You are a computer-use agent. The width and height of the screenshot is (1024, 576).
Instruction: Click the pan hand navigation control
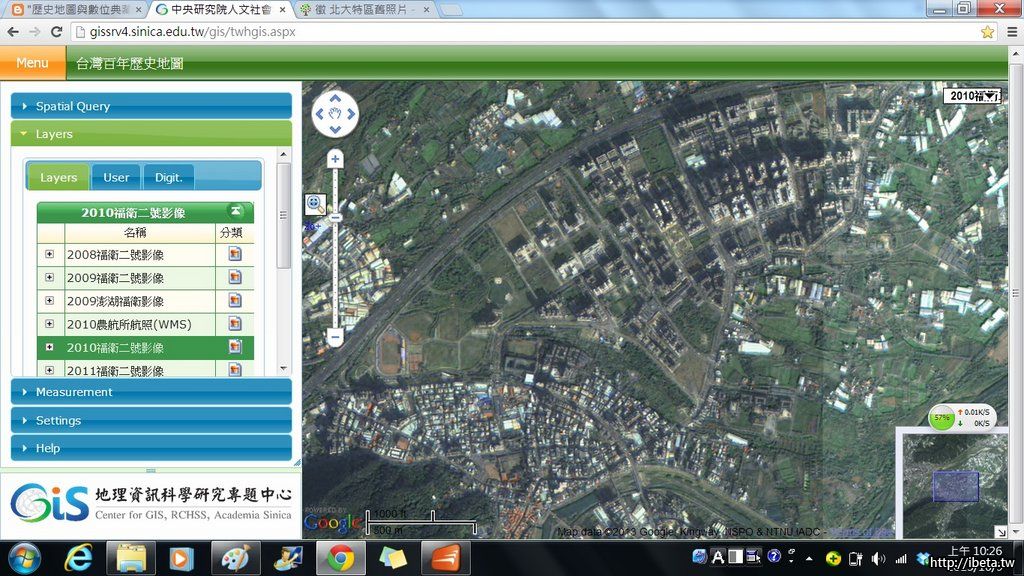335,114
